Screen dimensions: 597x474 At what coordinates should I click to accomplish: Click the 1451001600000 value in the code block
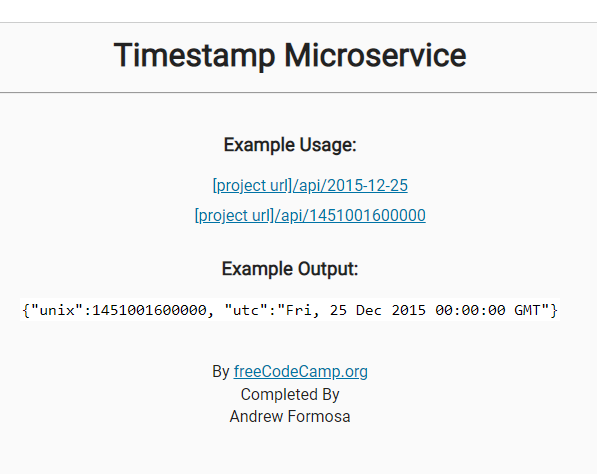pyautogui.click(x=149, y=310)
